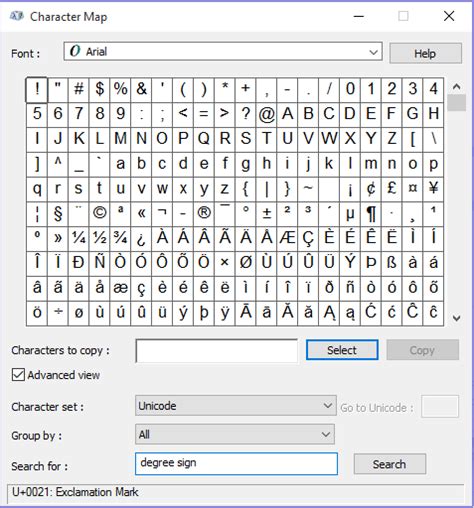Select the plus-minus ± character
This screenshot has height=508, width=474.
[266, 213]
